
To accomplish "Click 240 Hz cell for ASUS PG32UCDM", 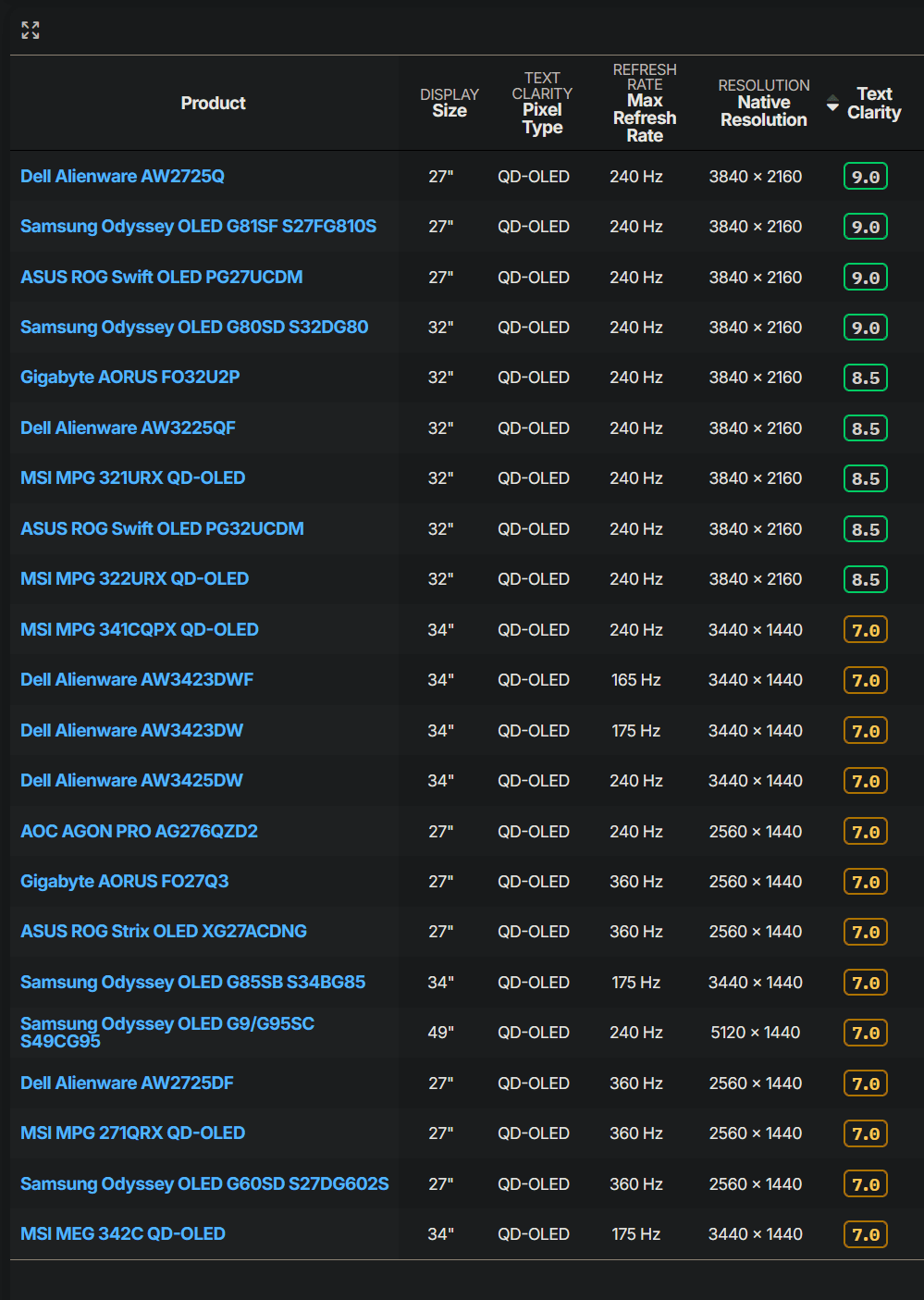I will 636,529.
